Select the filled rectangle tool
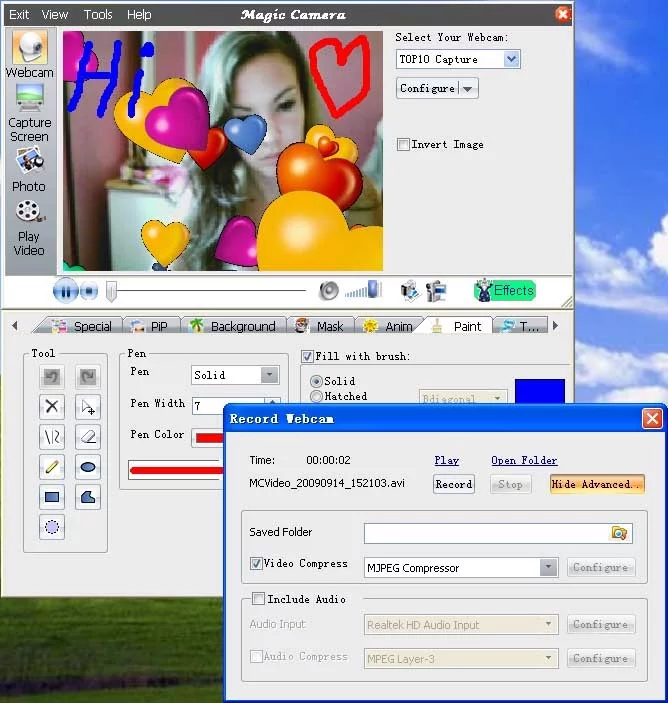Image resolution: width=668 pixels, height=703 pixels. click(x=52, y=497)
